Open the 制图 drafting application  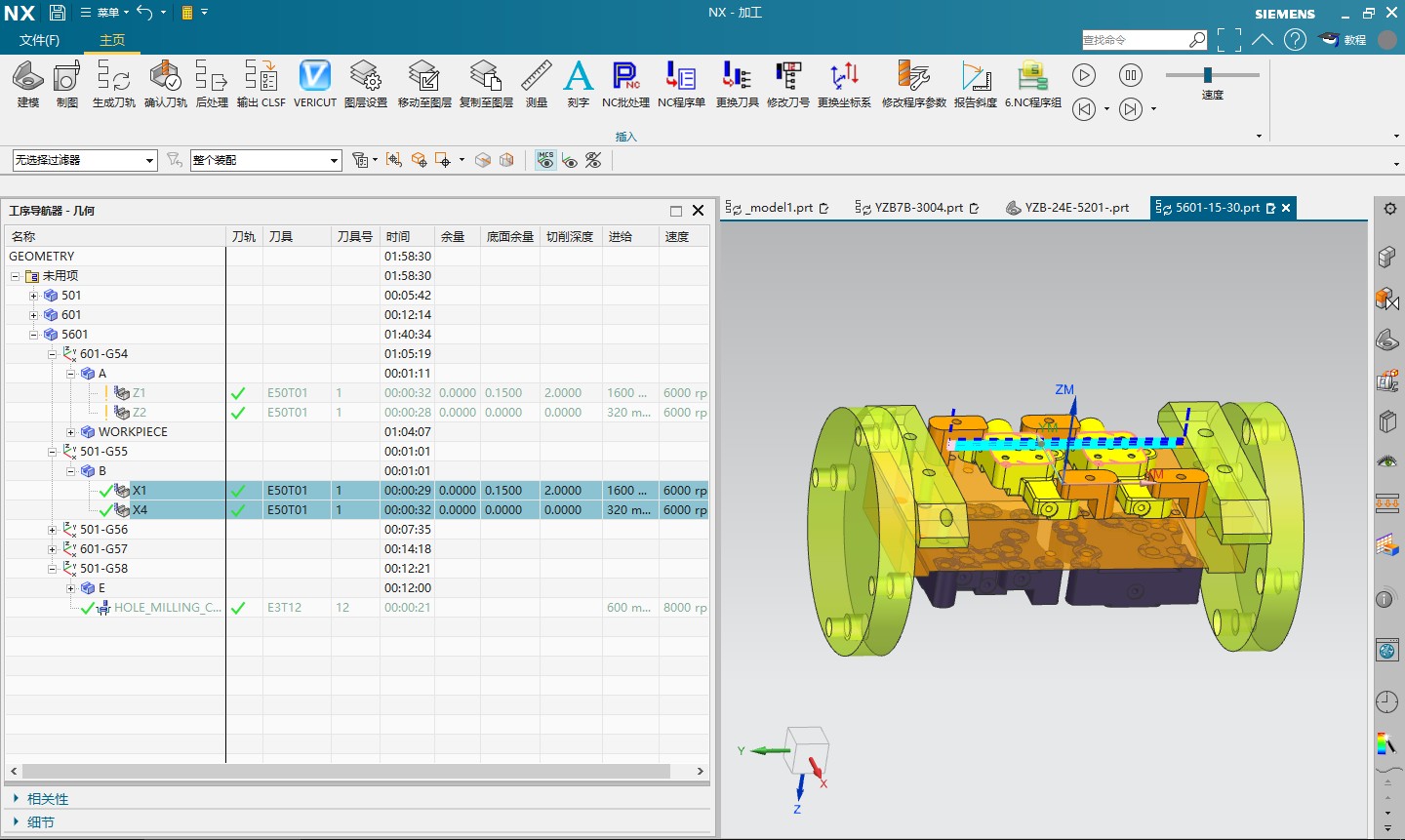point(66,83)
